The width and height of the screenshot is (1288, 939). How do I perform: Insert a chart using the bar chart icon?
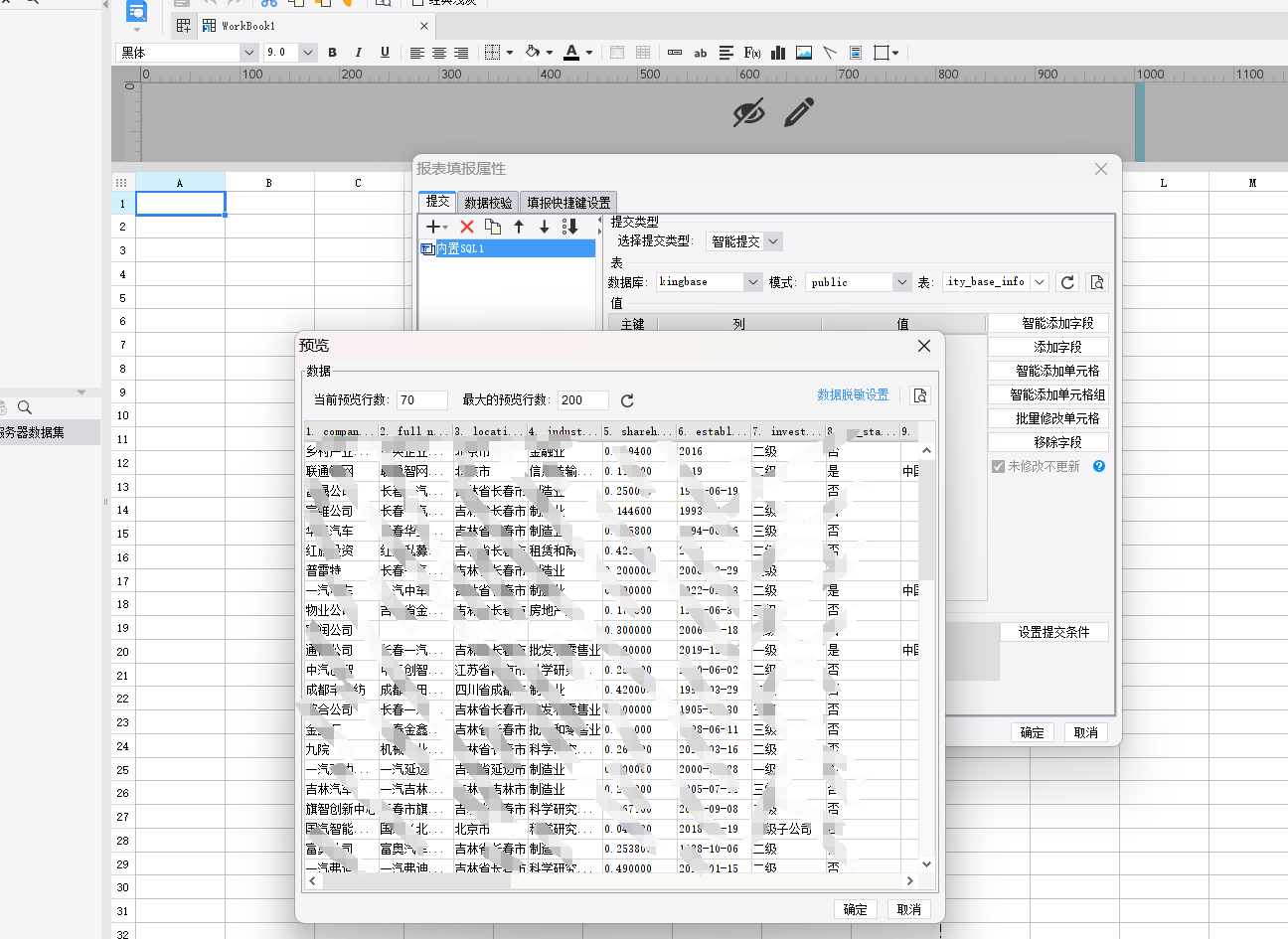[778, 53]
